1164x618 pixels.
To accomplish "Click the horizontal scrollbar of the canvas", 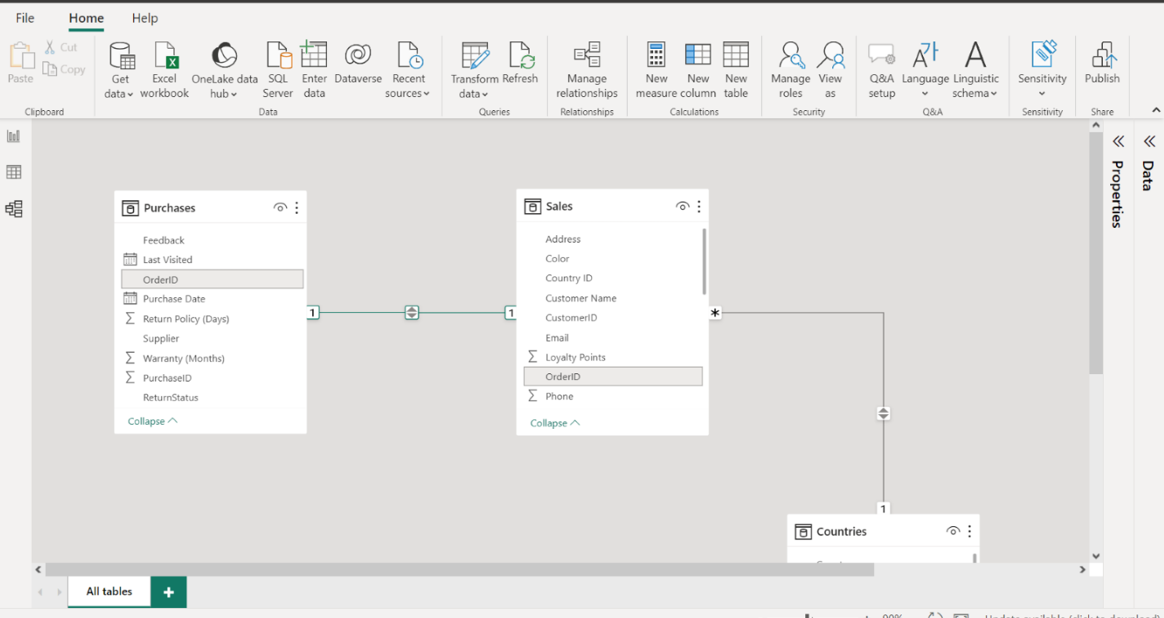I will (x=460, y=569).
